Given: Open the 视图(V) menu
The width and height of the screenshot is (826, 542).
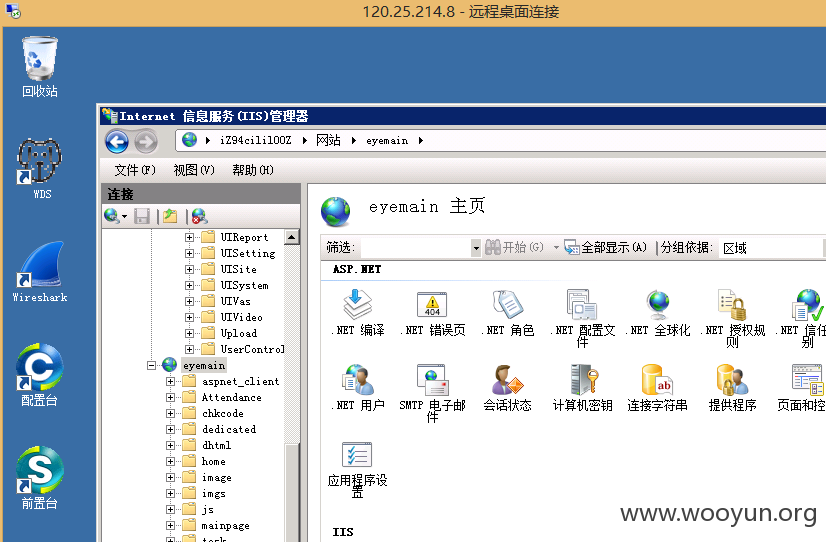Looking at the screenshot, I should [x=194, y=170].
